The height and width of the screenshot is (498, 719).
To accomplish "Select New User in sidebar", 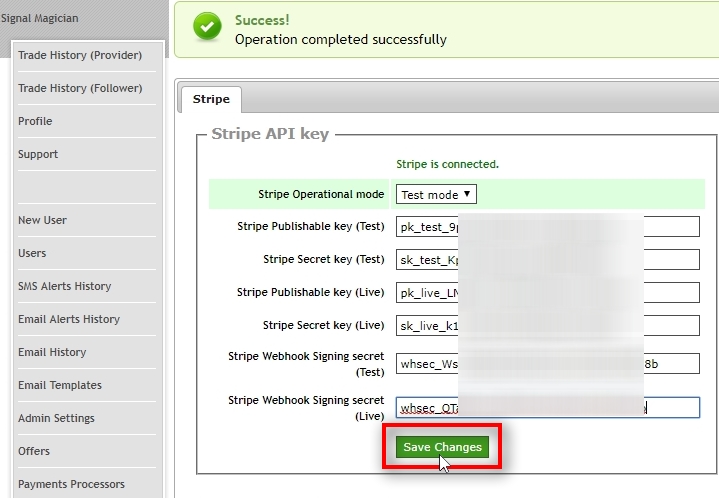I will click(43, 220).
